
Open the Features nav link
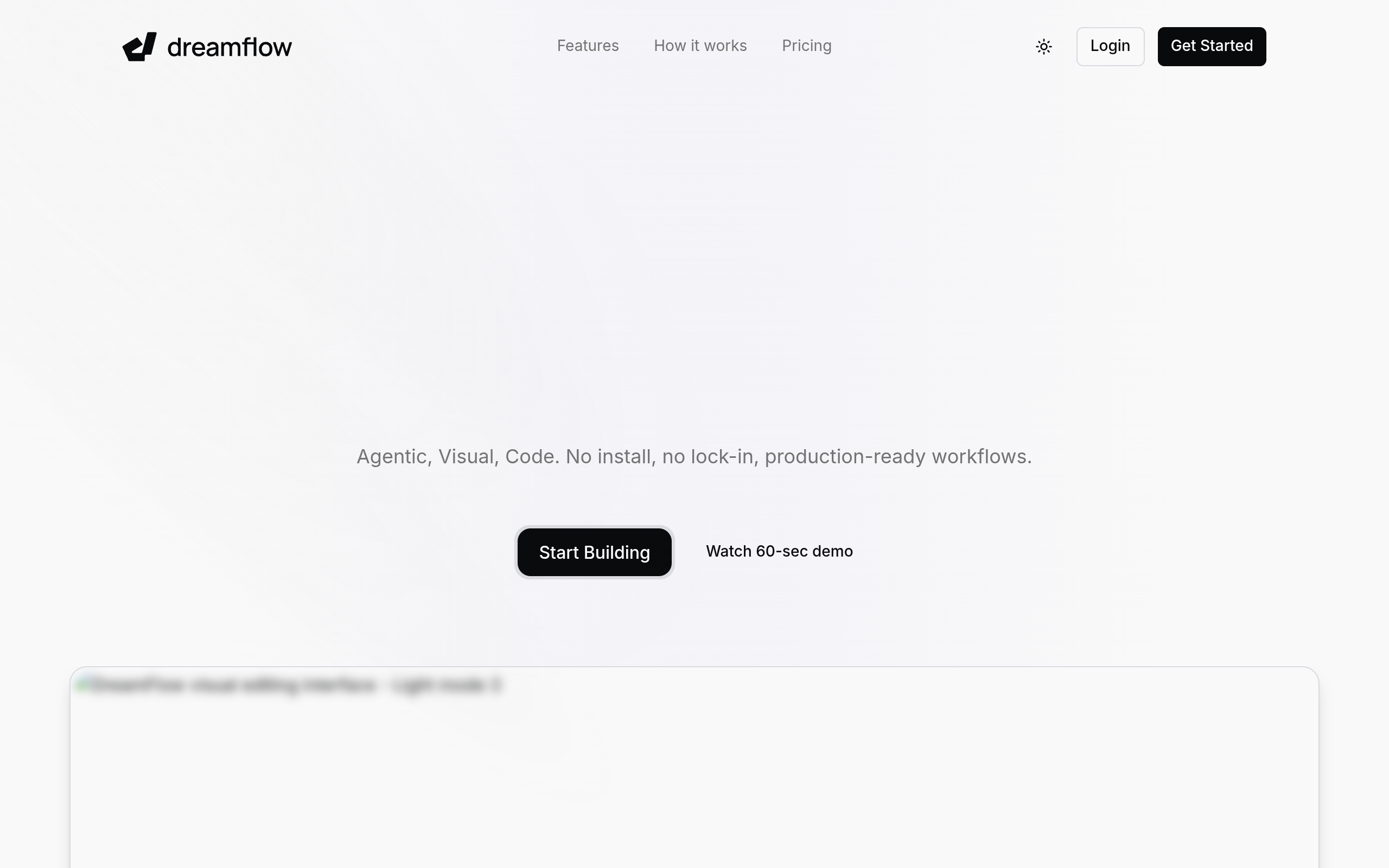(x=587, y=46)
